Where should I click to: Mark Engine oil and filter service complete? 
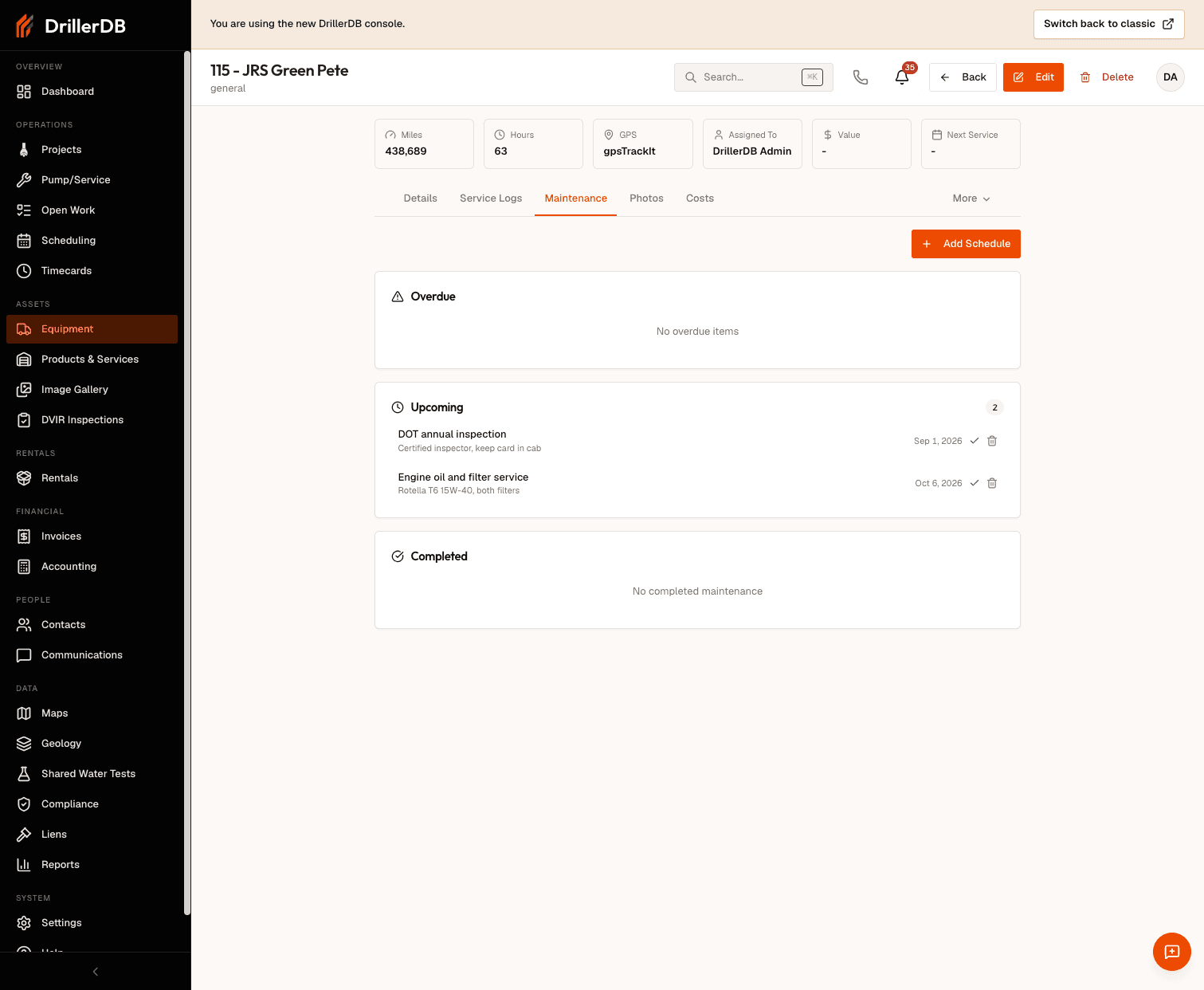click(x=974, y=483)
